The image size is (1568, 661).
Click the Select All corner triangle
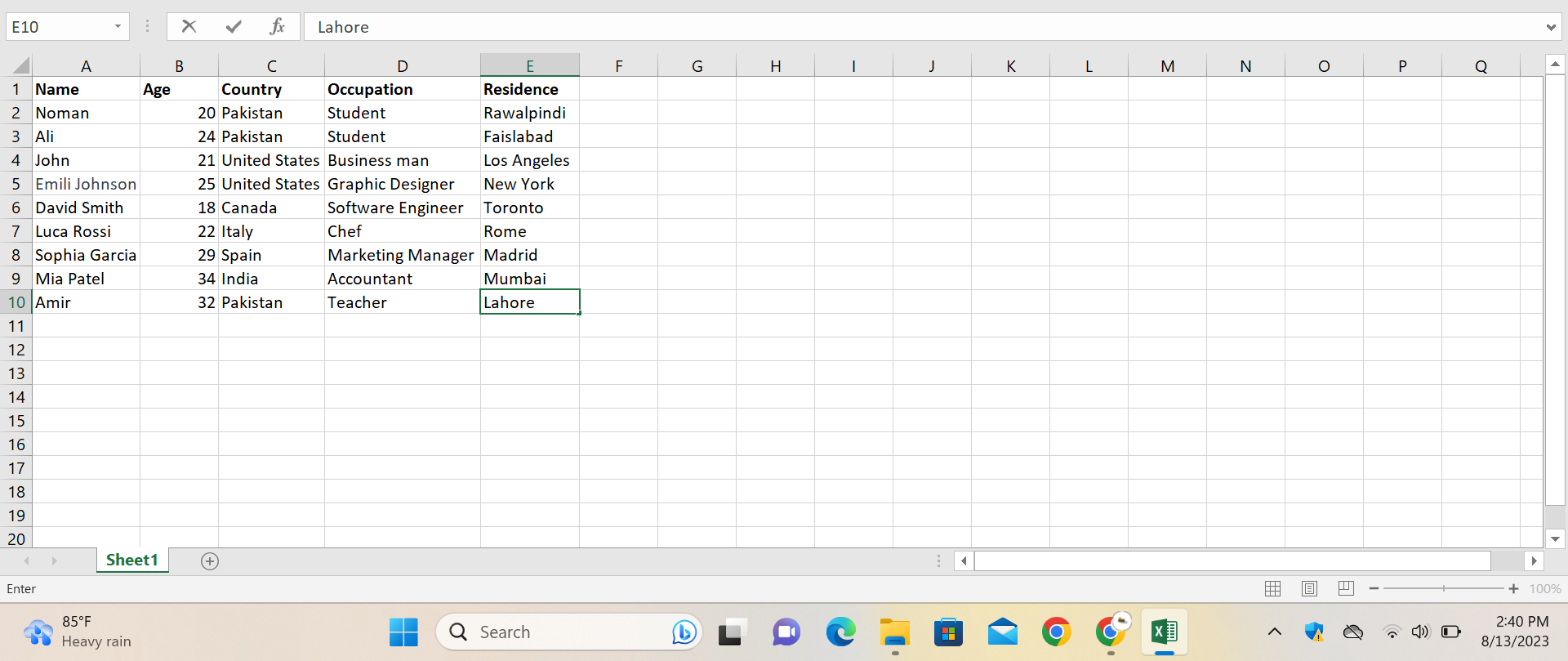[x=20, y=65]
